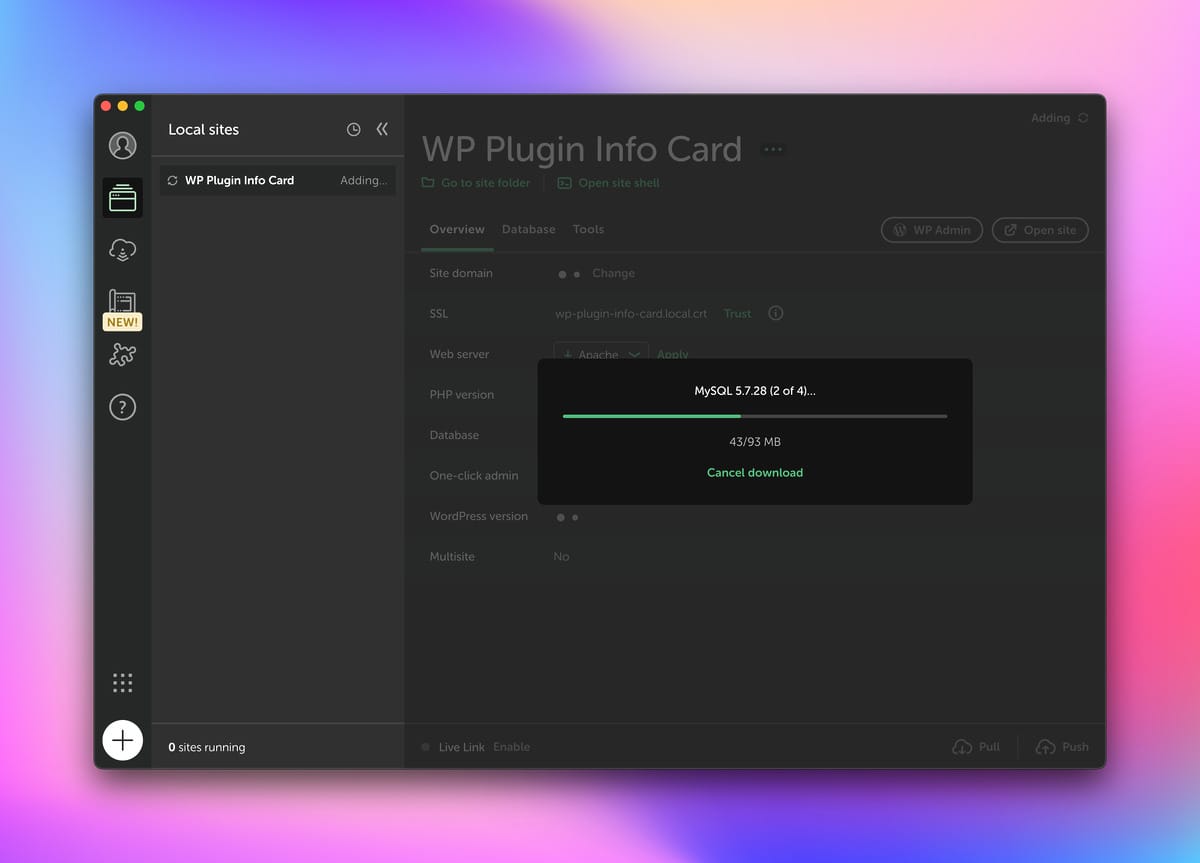The image size is (1200, 863).
Task: Click the 'Multisite' label
Action: (452, 557)
